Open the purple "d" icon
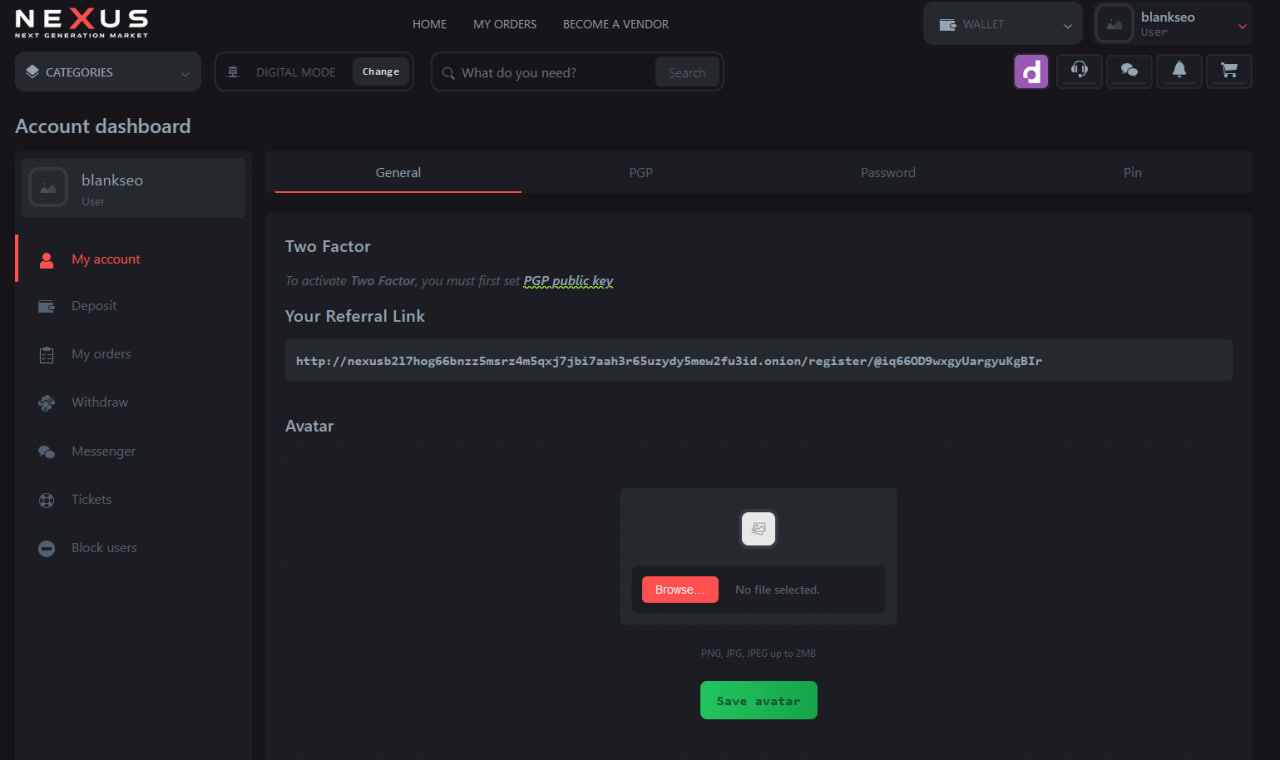 (x=1031, y=71)
